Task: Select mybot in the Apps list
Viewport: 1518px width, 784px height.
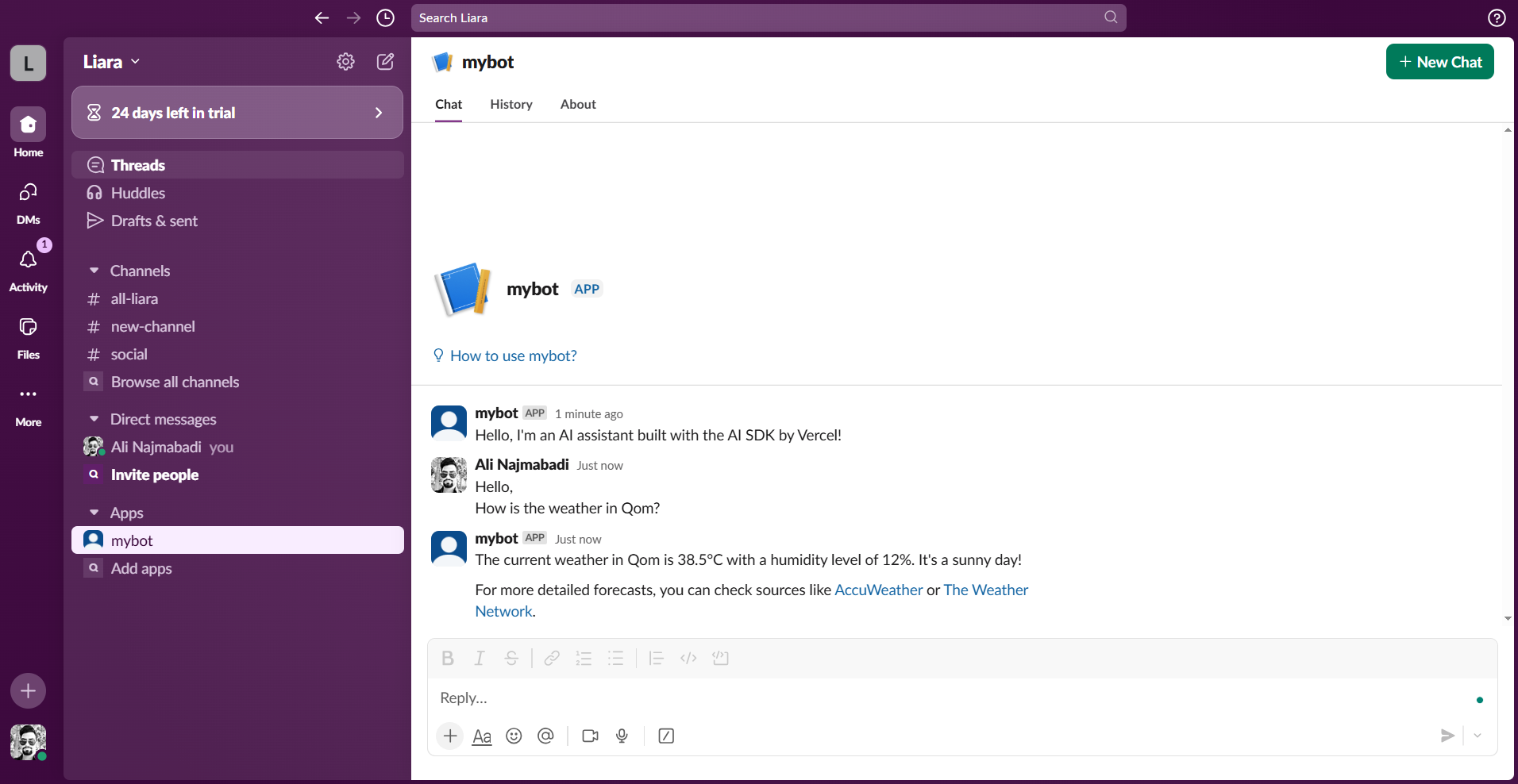Action: [x=237, y=540]
